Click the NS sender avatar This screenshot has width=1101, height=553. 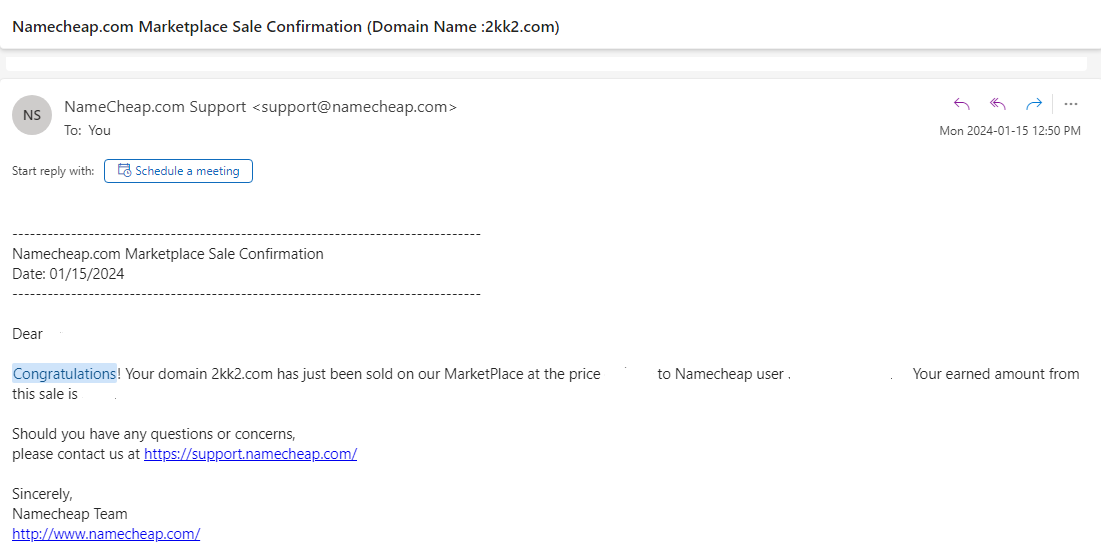[32, 115]
